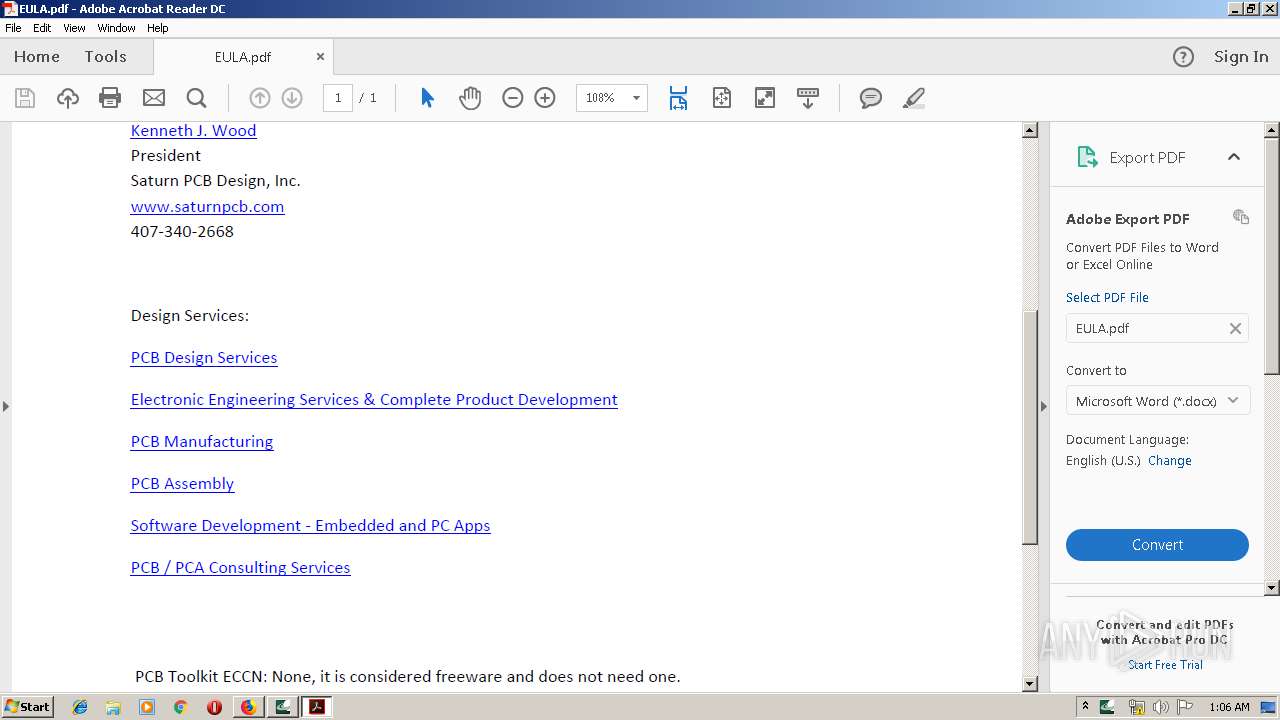The width and height of the screenshot is (1280, 720).
Task: Visit www.saturnpcb.com link
Action: click(207, 207)
